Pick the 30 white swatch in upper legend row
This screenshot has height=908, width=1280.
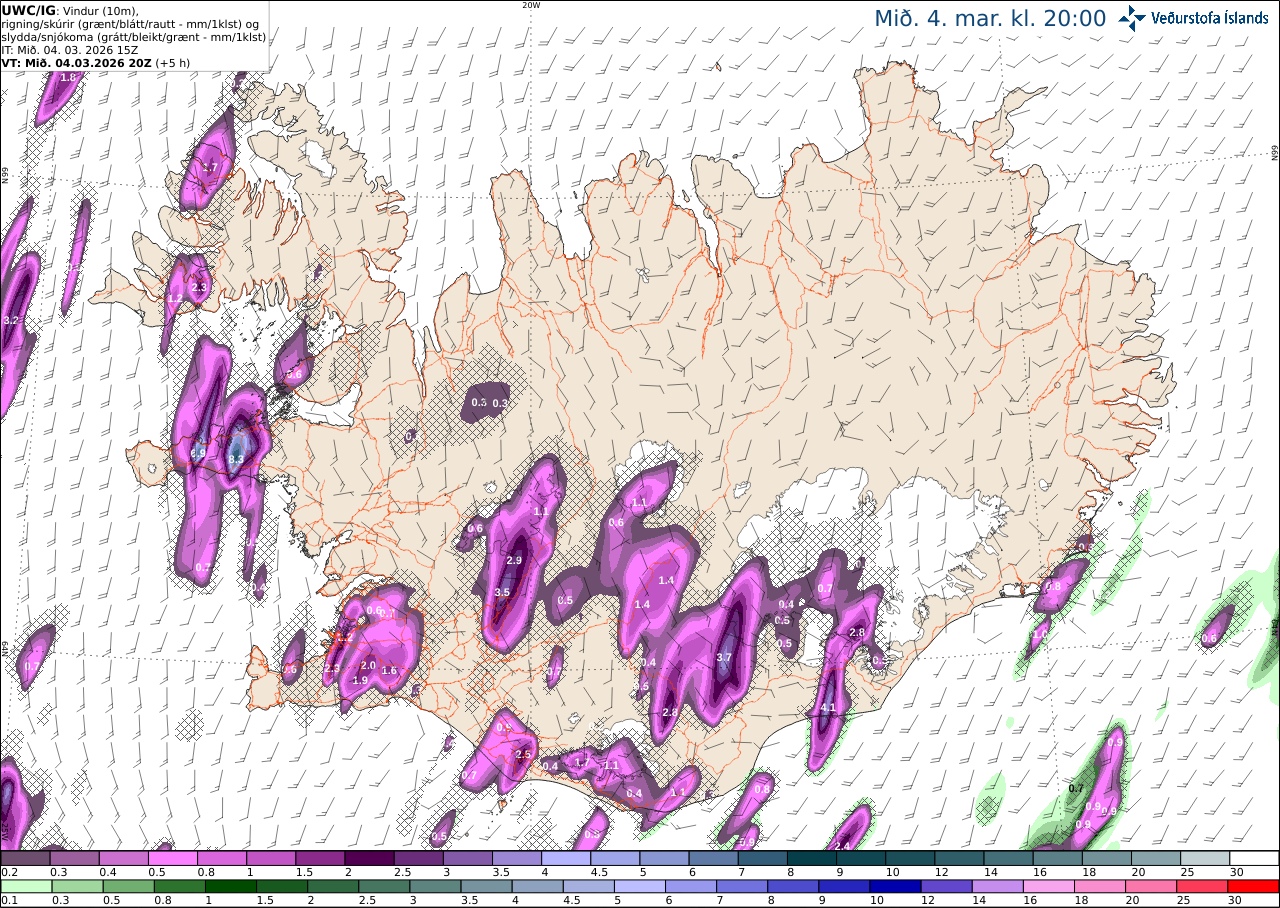[x=1255, y=858]
